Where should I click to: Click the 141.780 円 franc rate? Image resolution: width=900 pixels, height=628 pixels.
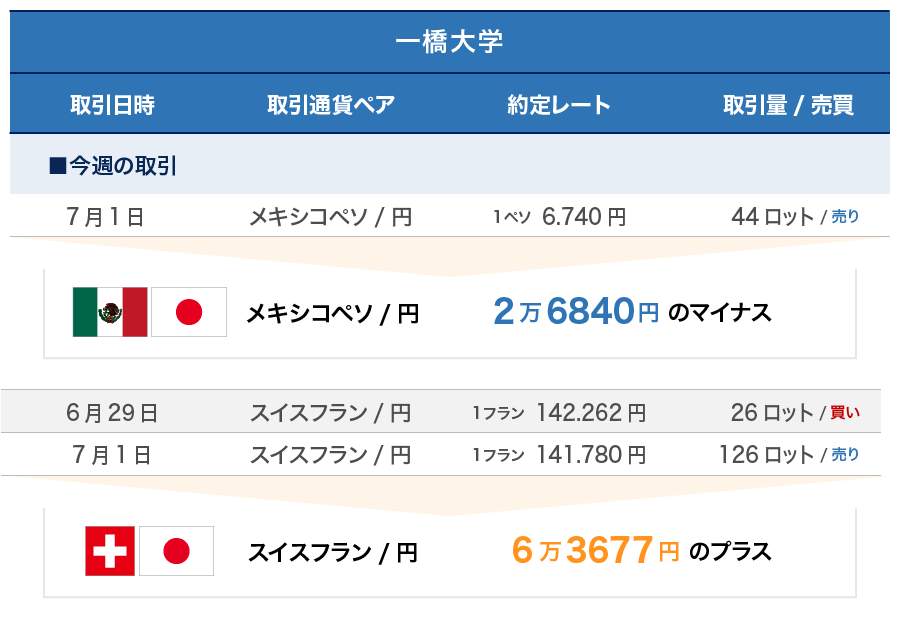591,455
